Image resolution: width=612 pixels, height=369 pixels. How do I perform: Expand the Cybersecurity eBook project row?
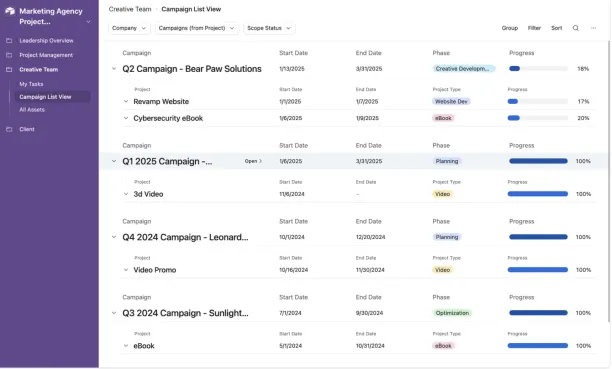click(x=126, y=118)
